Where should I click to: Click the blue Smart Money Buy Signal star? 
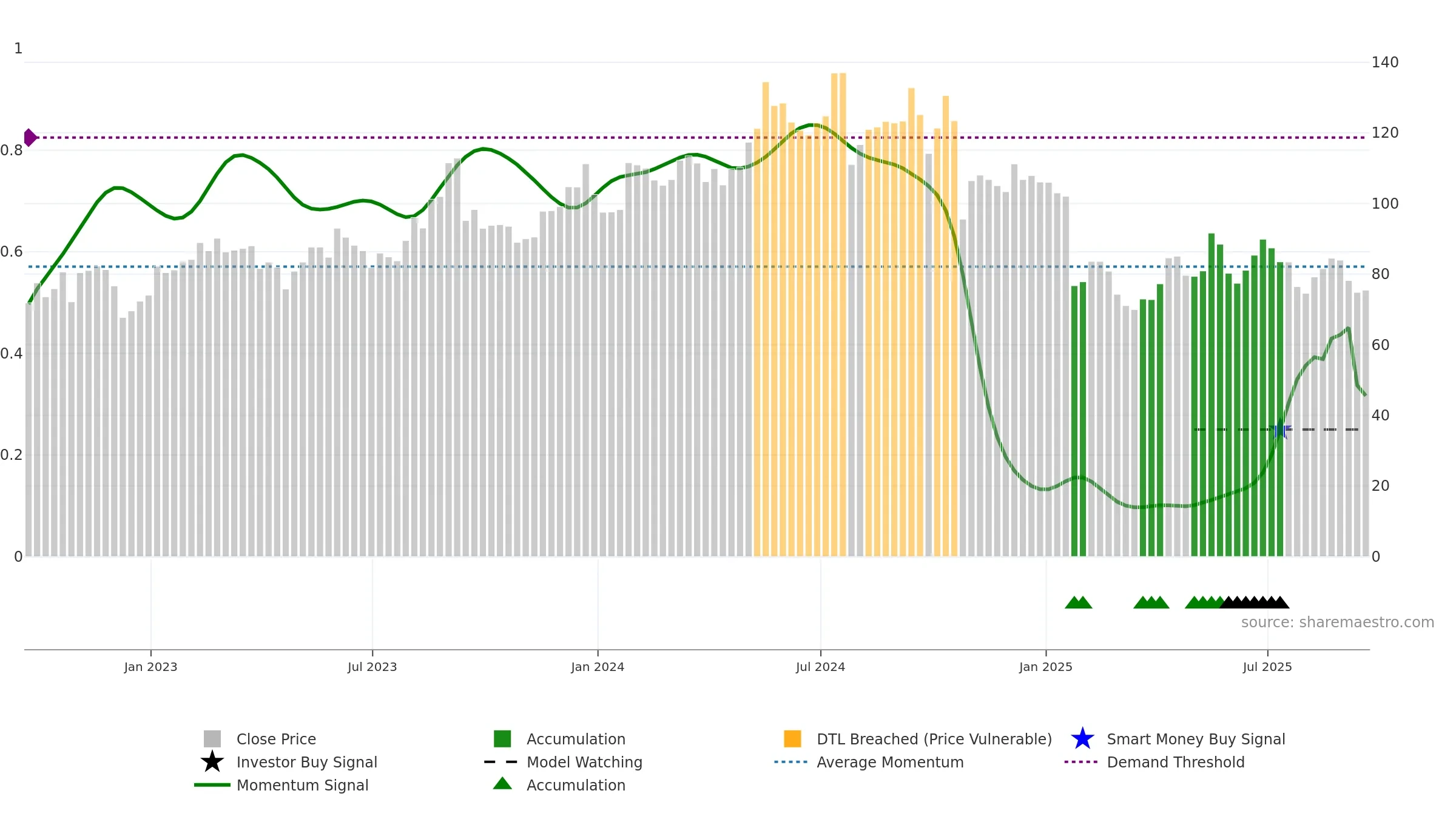[x=1082, y=739]
